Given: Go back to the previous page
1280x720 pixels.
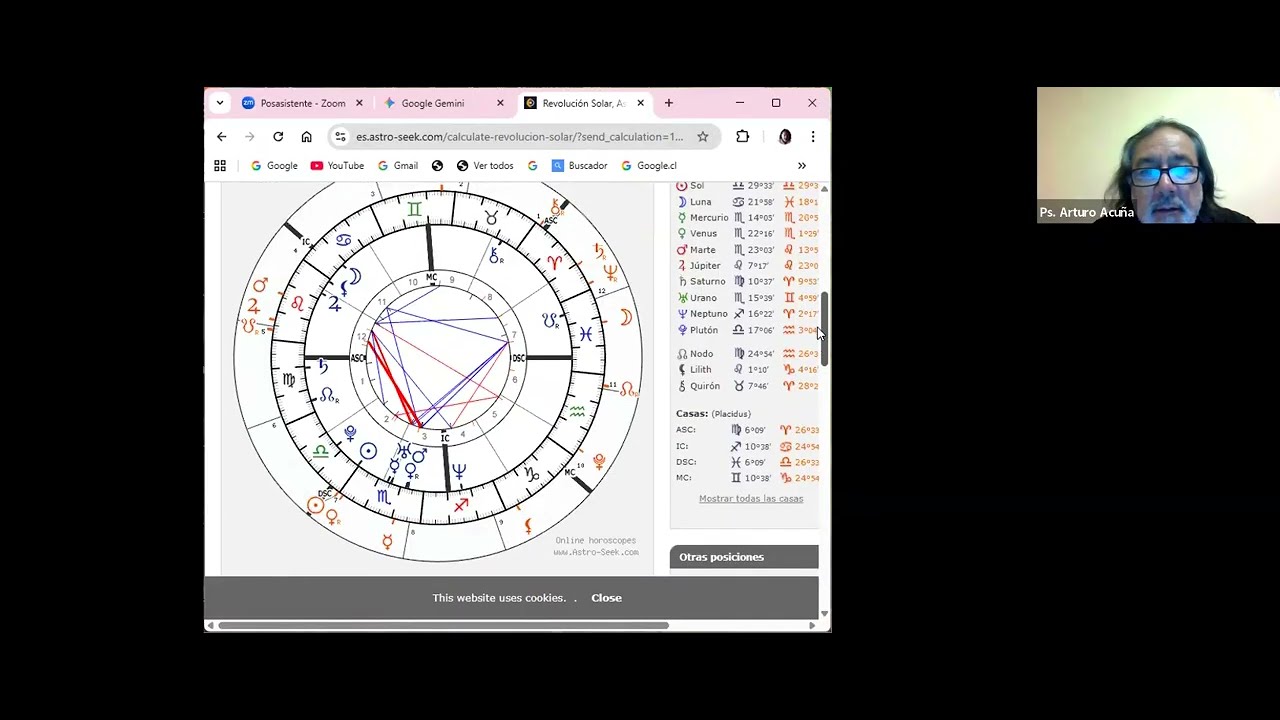Looking at the screenshot, I should 221,137.
